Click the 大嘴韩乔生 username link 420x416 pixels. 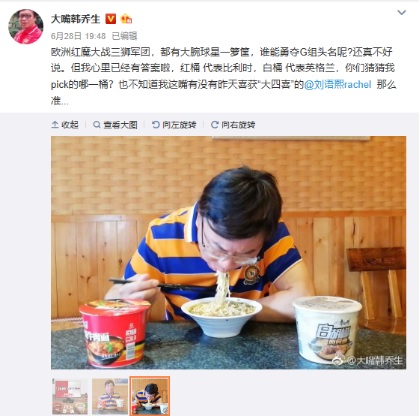tap(75, 19)
